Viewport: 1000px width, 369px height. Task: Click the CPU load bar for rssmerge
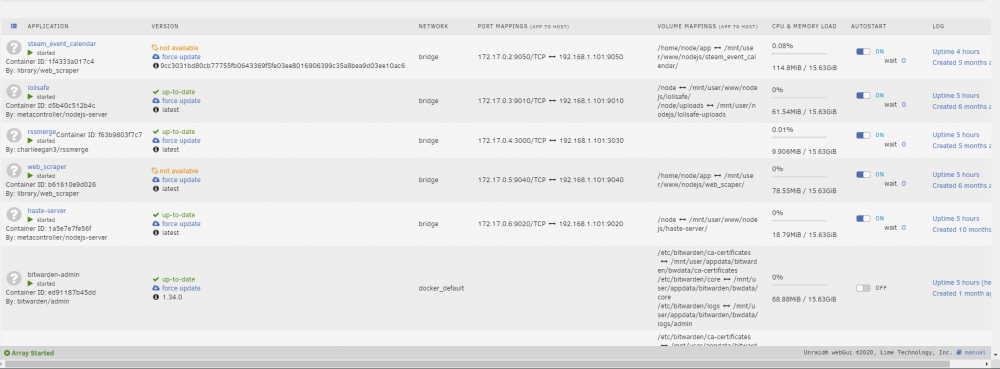click(x=799, y=138)
